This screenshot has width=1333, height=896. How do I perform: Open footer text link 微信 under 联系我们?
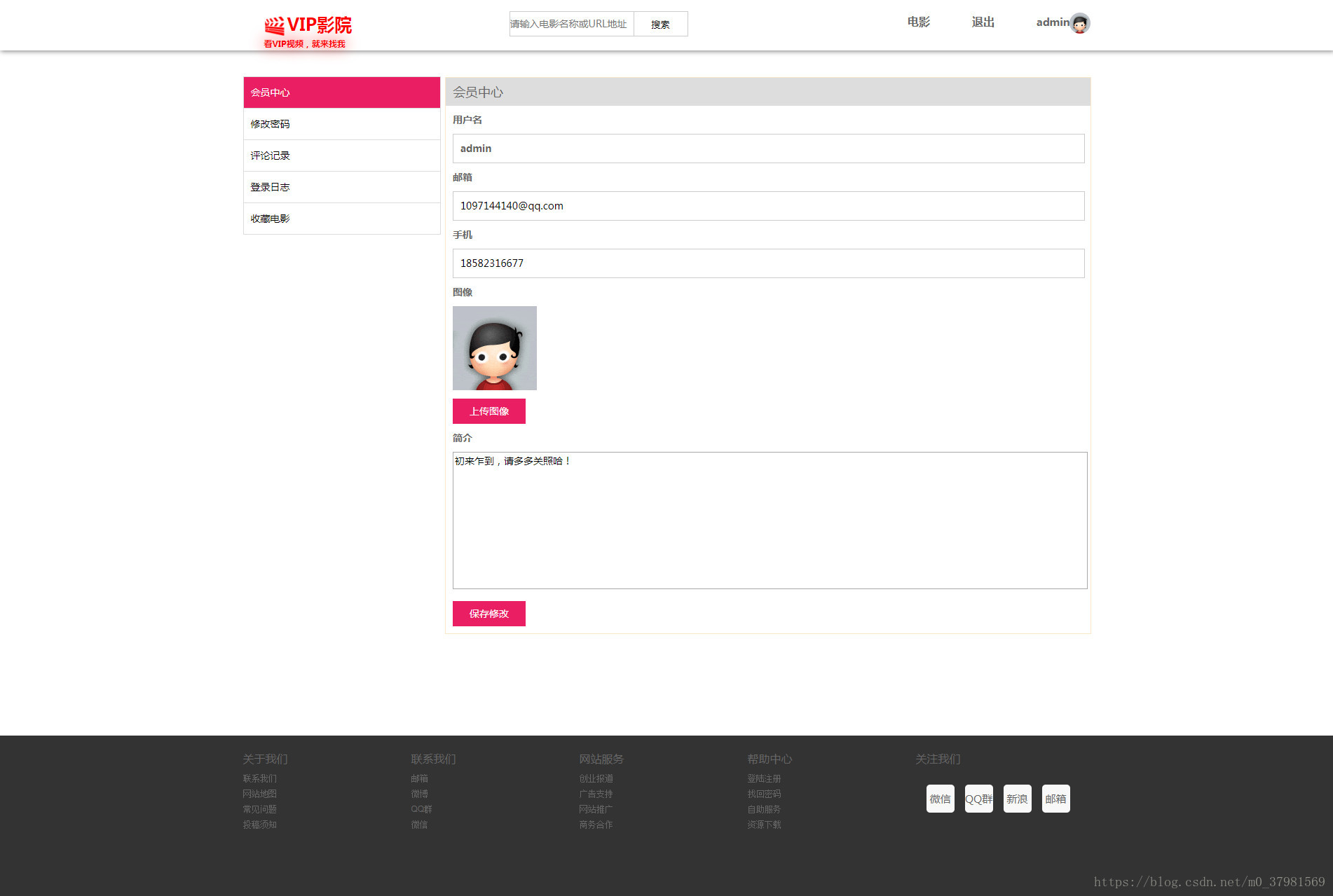[419, 825]
